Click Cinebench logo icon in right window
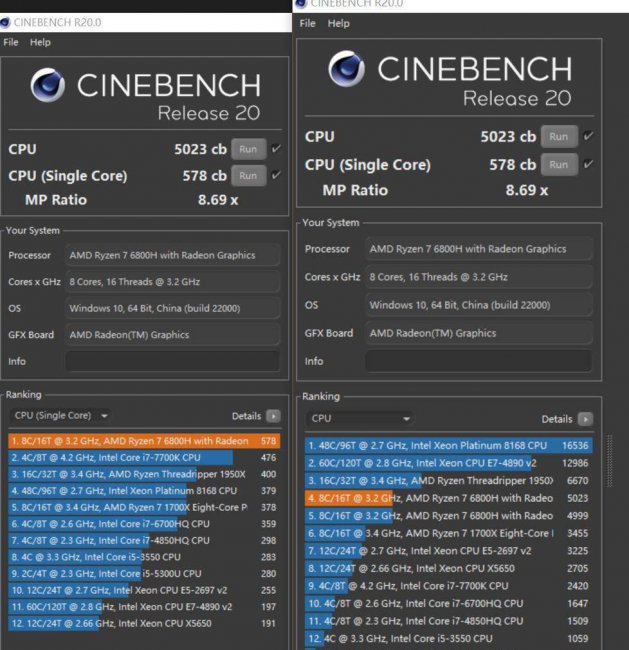The height and width of the screenshot is (650, 629). click(347, 68)
